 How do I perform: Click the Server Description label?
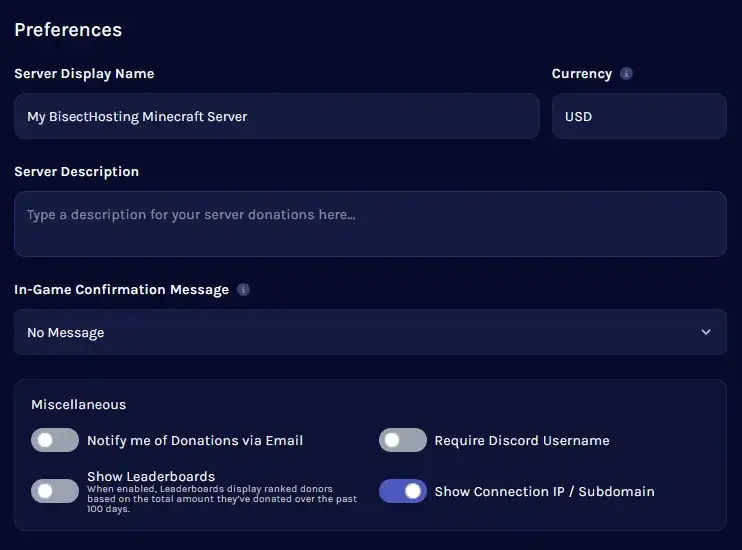[76, 172]
